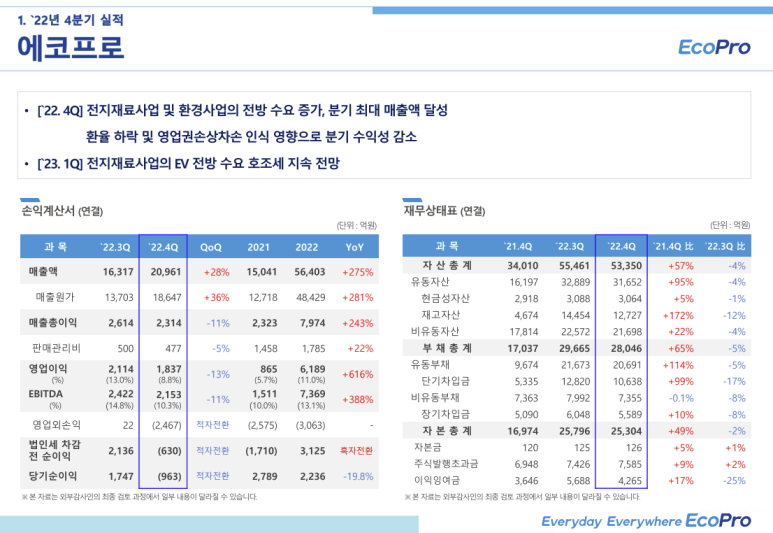
Task: Click the gross profit value '7,974'
Action: point(313,323)
